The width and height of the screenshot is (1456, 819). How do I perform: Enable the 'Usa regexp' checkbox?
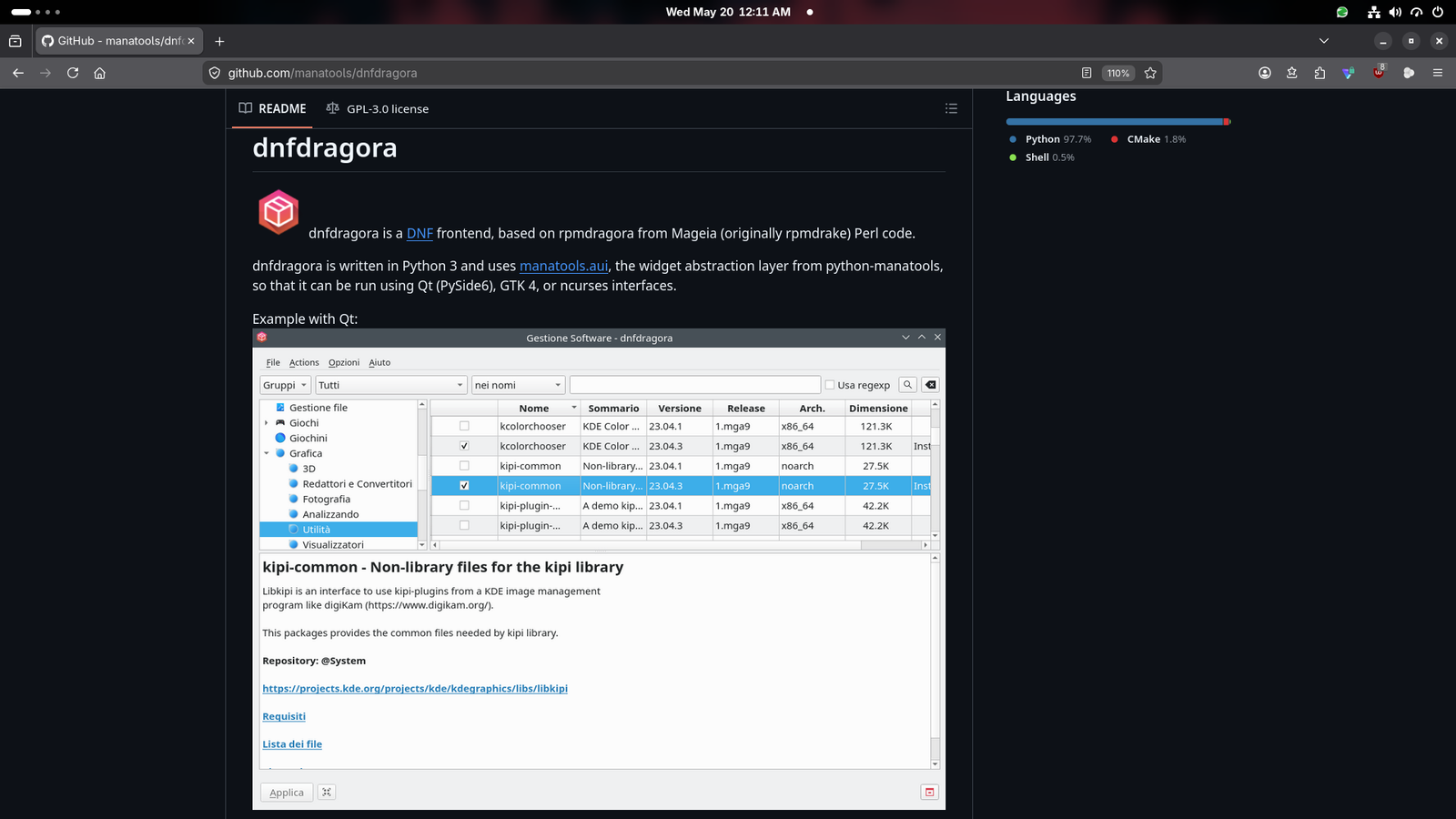coord(830,385)
